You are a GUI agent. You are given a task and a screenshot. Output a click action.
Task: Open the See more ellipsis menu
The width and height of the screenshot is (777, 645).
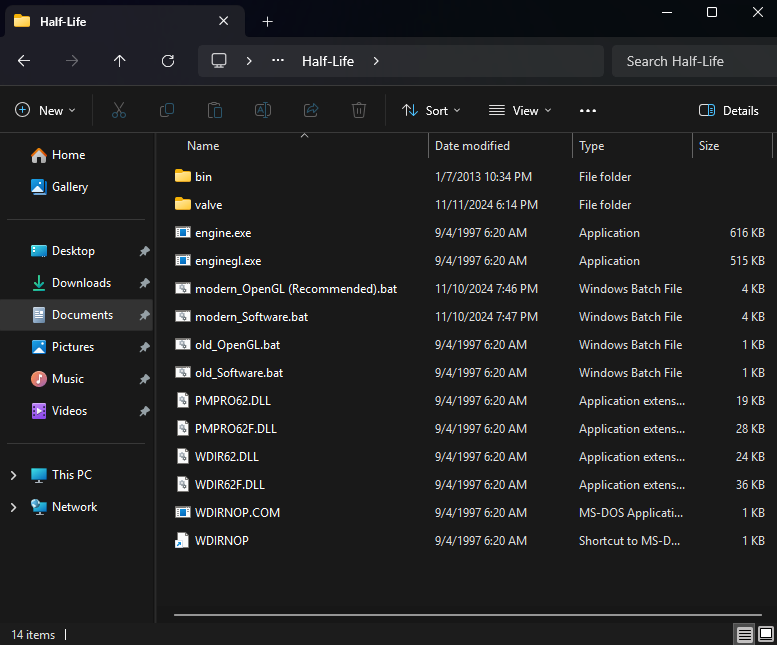click(588, 110)
